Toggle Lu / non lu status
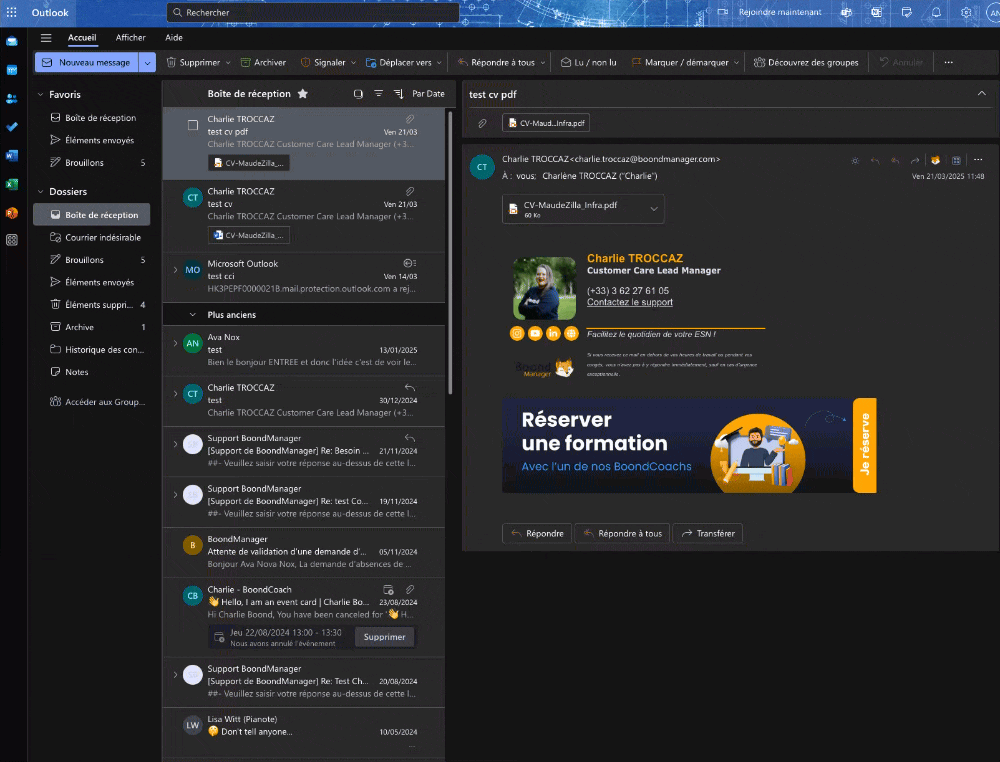 pos(587,62)
